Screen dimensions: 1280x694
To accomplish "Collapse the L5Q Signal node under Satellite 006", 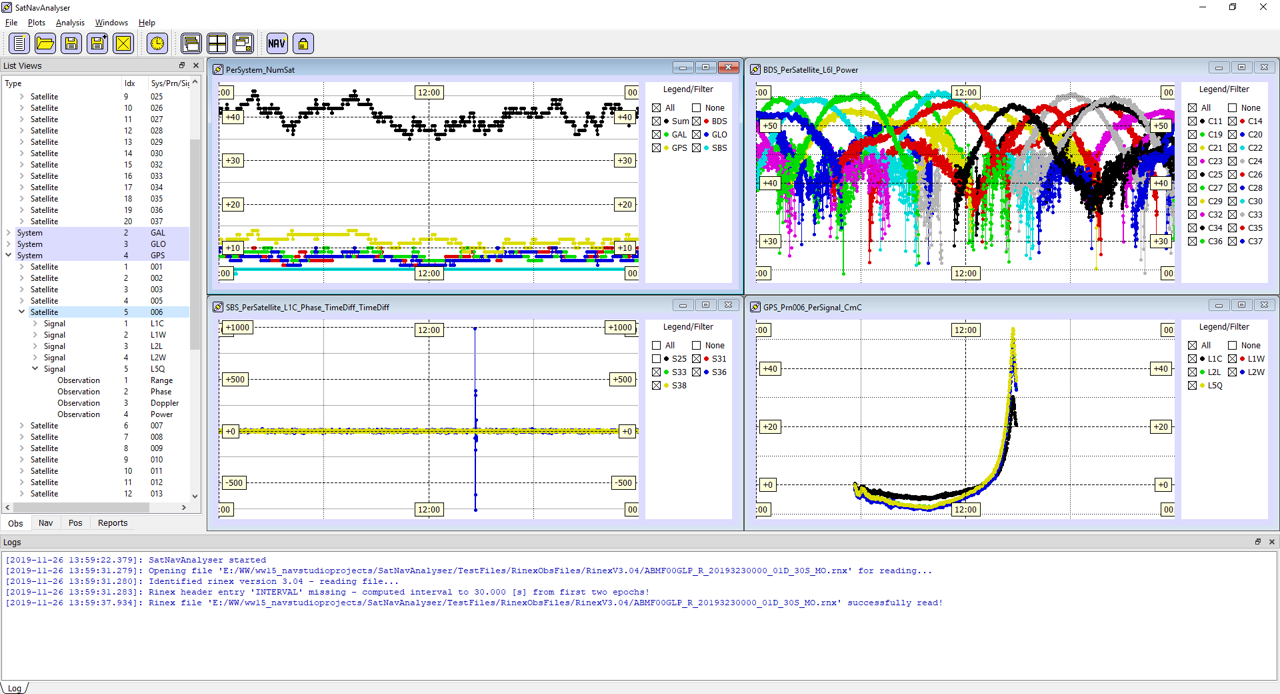I will click(35, 369).
